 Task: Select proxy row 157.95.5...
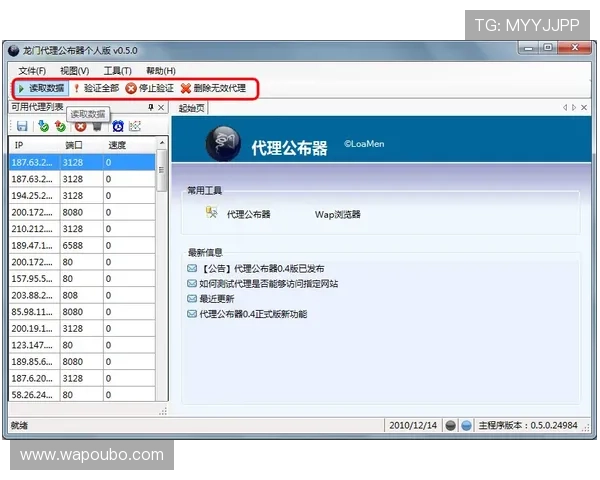pyautogui.click(x=82, y=279)
